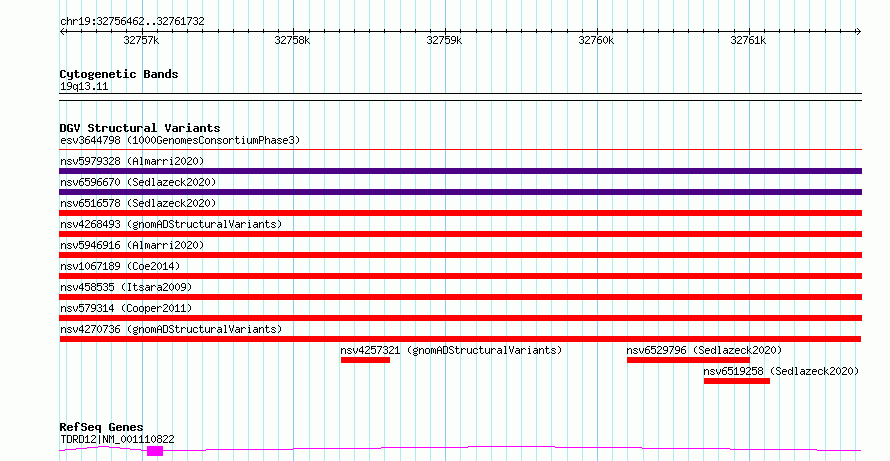Click the nsv6529796 (Sedlazeck2020) label
This screenshot has height=461, width=890.
(704, 350)
